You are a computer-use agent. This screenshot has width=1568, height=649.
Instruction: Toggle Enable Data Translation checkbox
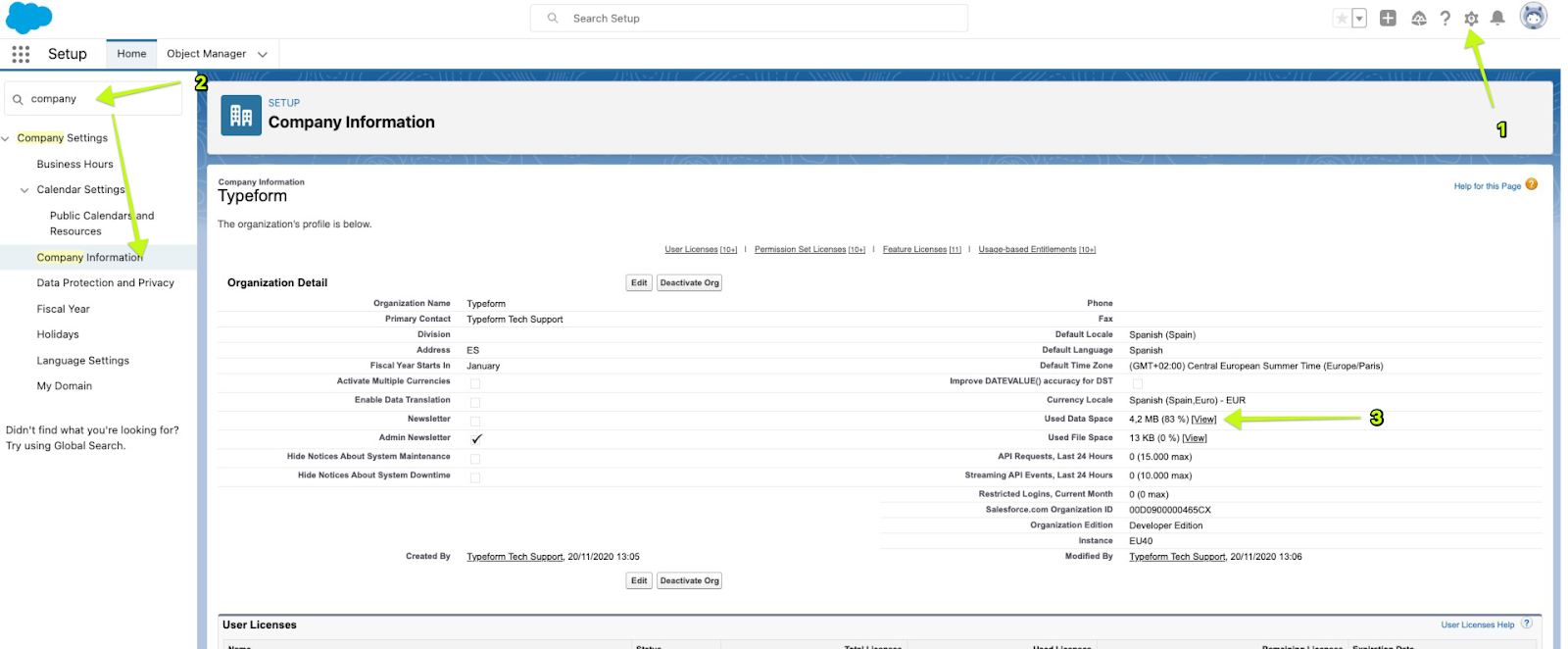(x=475, y=402)
